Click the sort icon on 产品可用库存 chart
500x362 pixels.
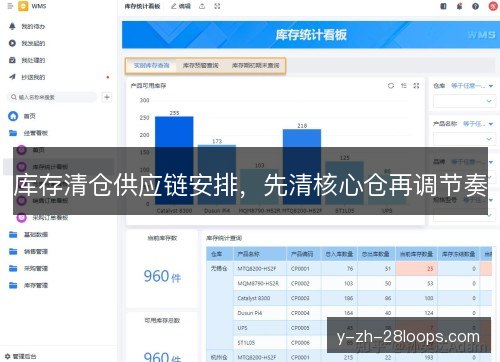pos(404,86)
